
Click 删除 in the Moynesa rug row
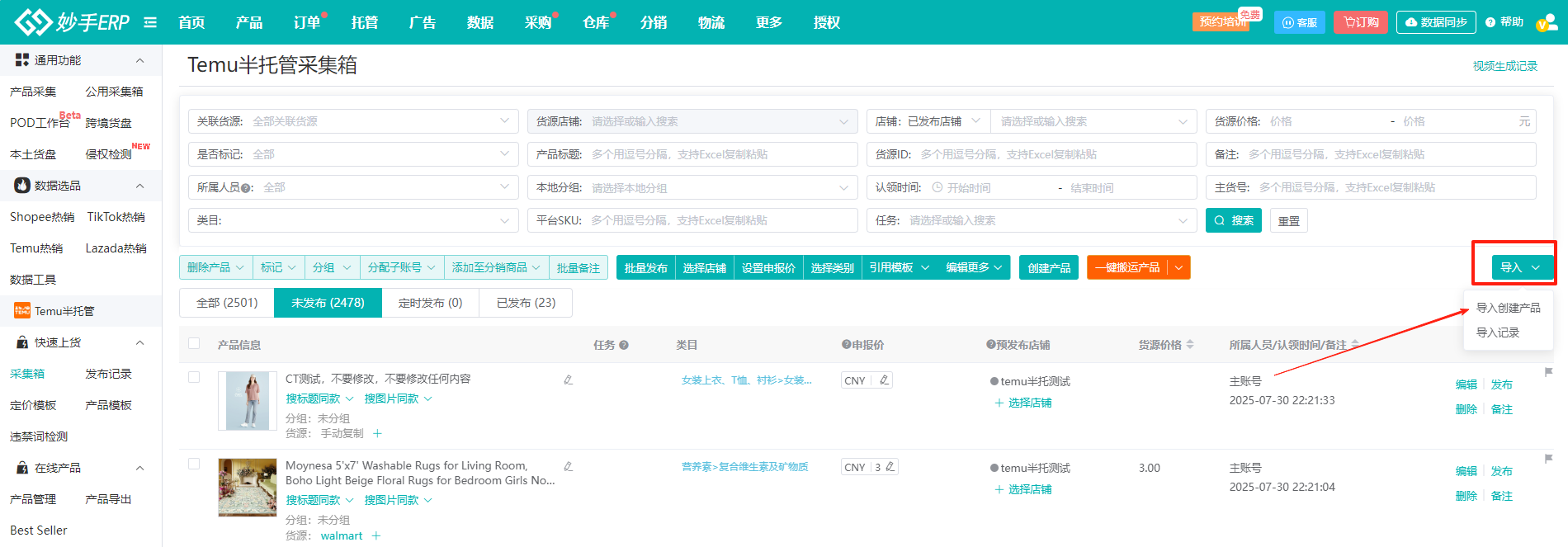[x=1466, y=496]
